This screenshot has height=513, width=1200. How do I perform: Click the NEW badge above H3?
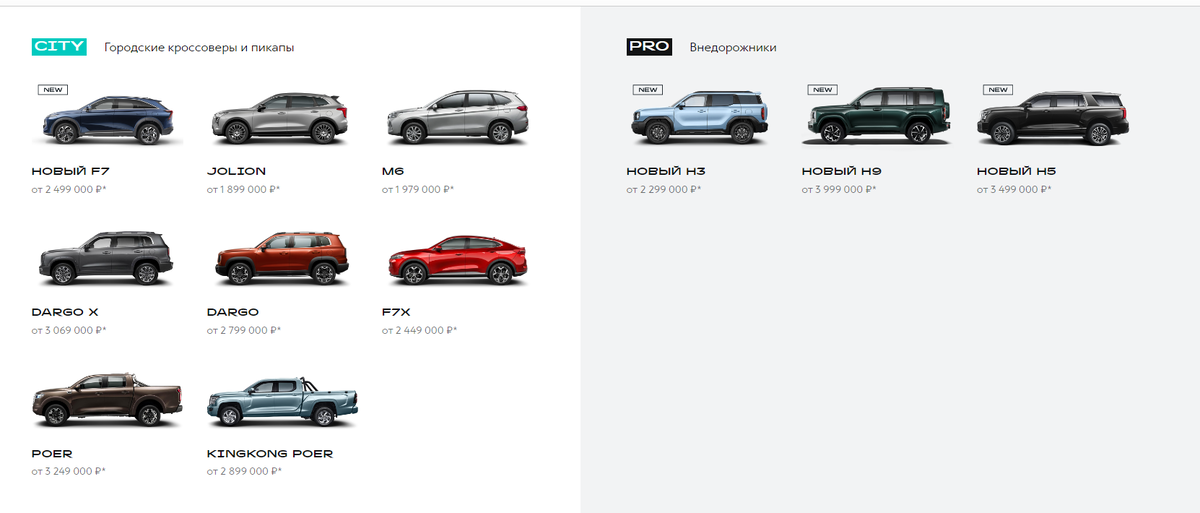647,89
